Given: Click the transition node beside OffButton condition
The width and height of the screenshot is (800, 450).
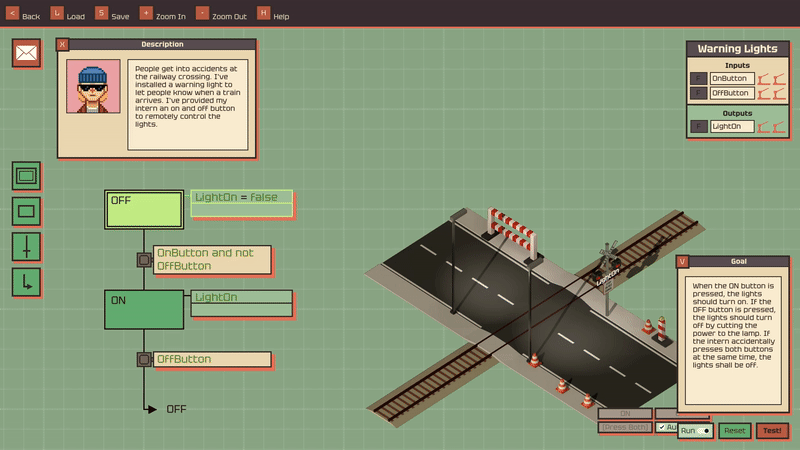Looking at the screenshot, I should 144,359.
